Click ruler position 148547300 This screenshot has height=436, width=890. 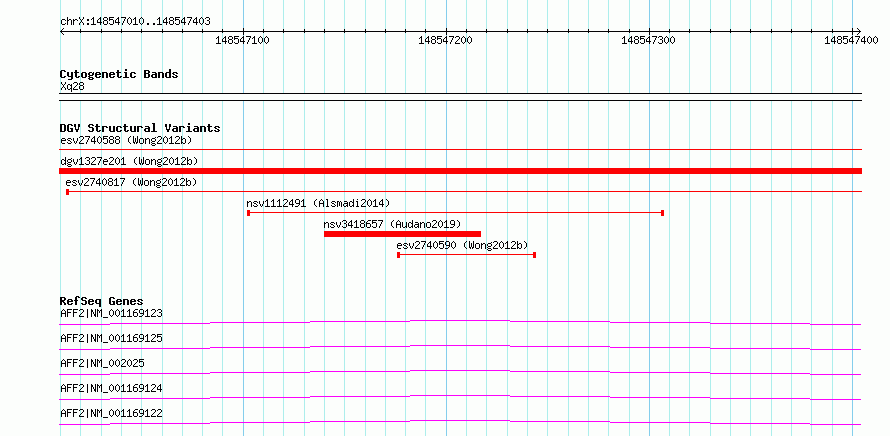[649, 40]
